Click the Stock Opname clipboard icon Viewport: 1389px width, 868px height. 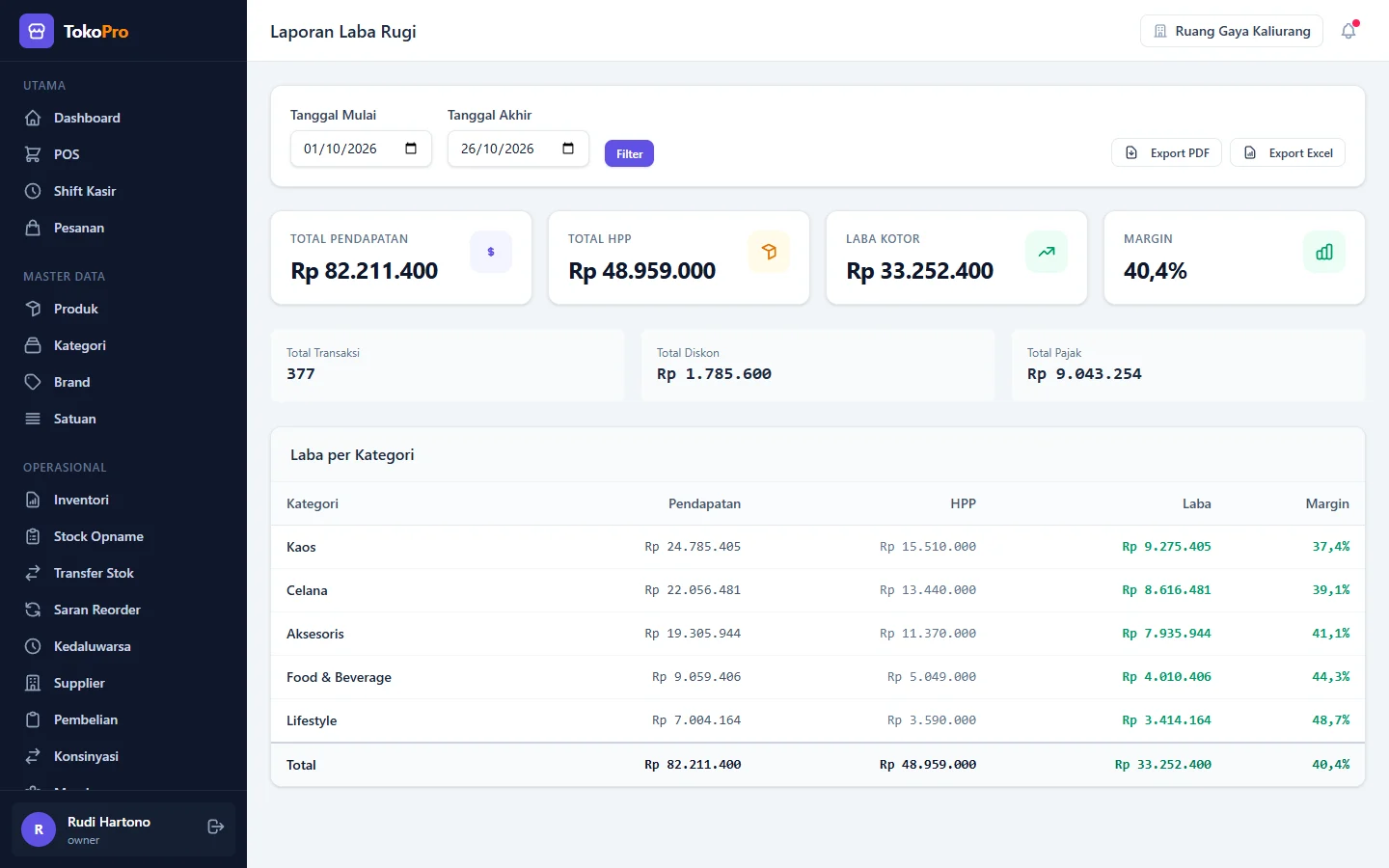point(33,536)
